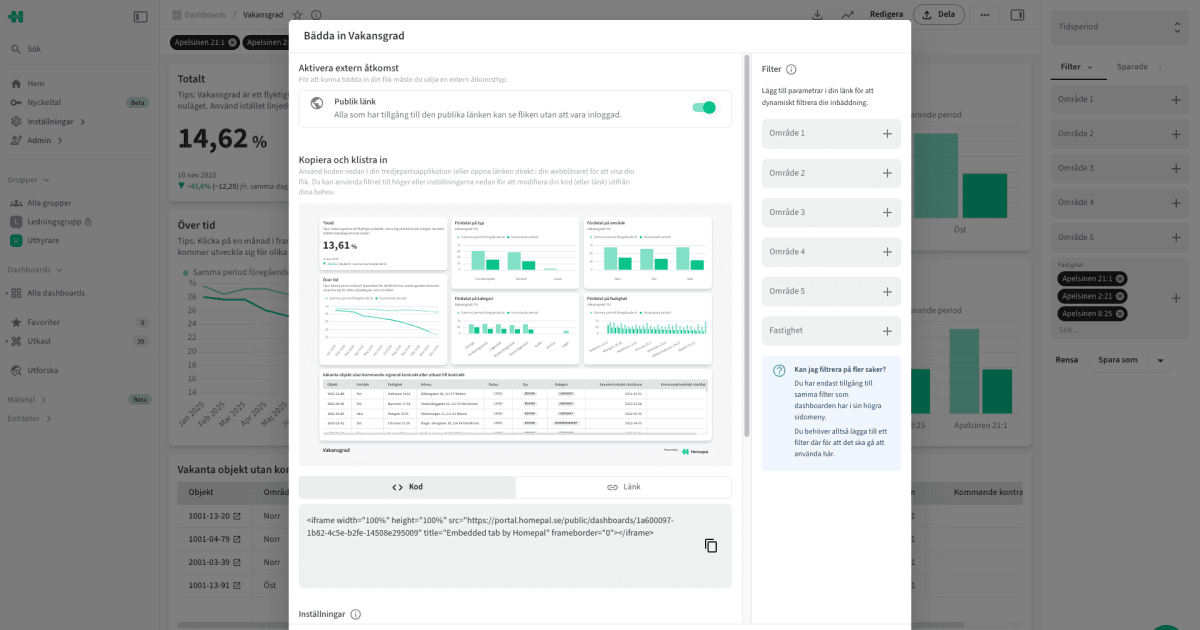Click the download icon in top toolbar

817,14
